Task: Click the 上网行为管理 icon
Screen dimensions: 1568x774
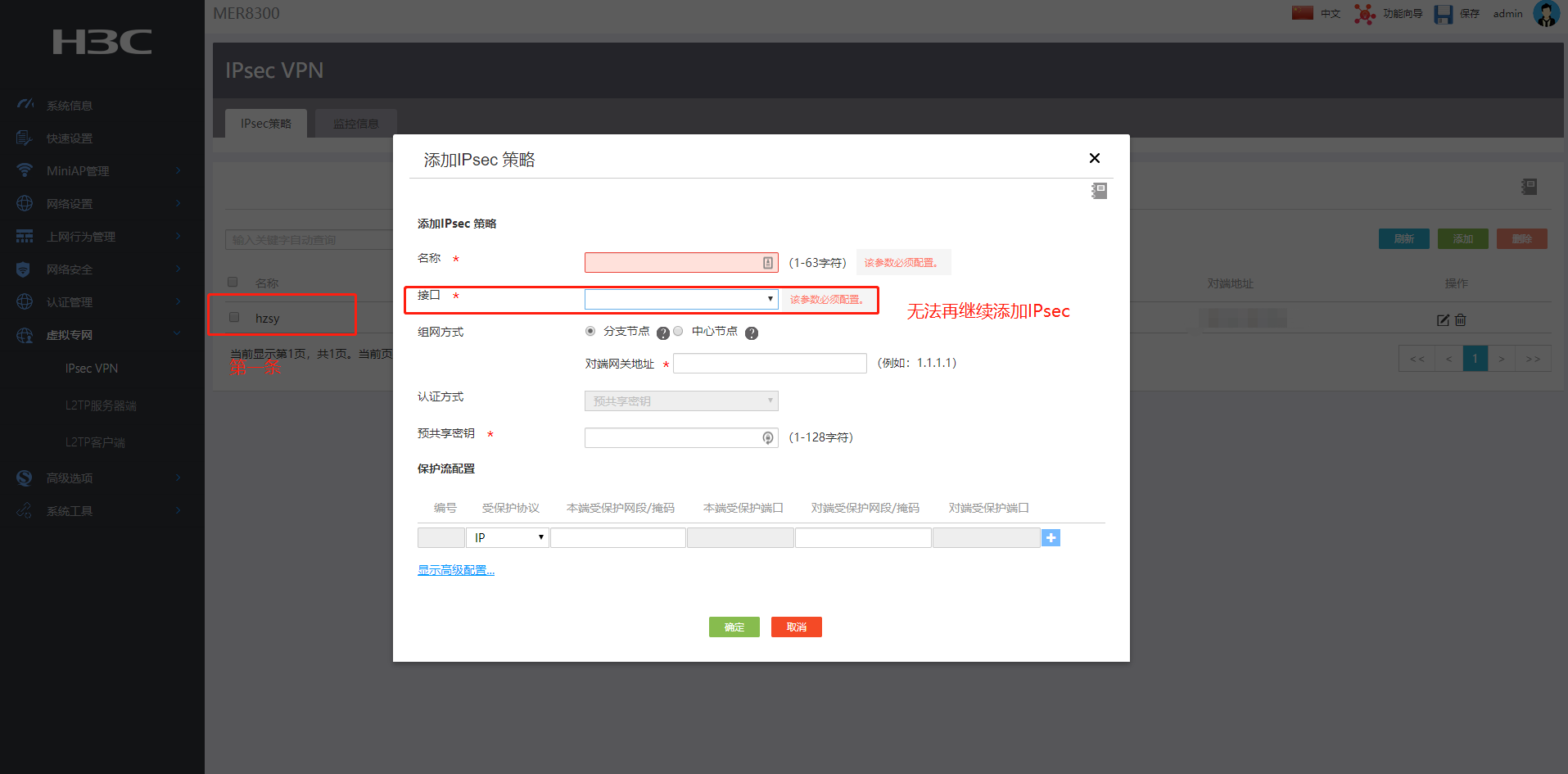Action: click(25, 236)
